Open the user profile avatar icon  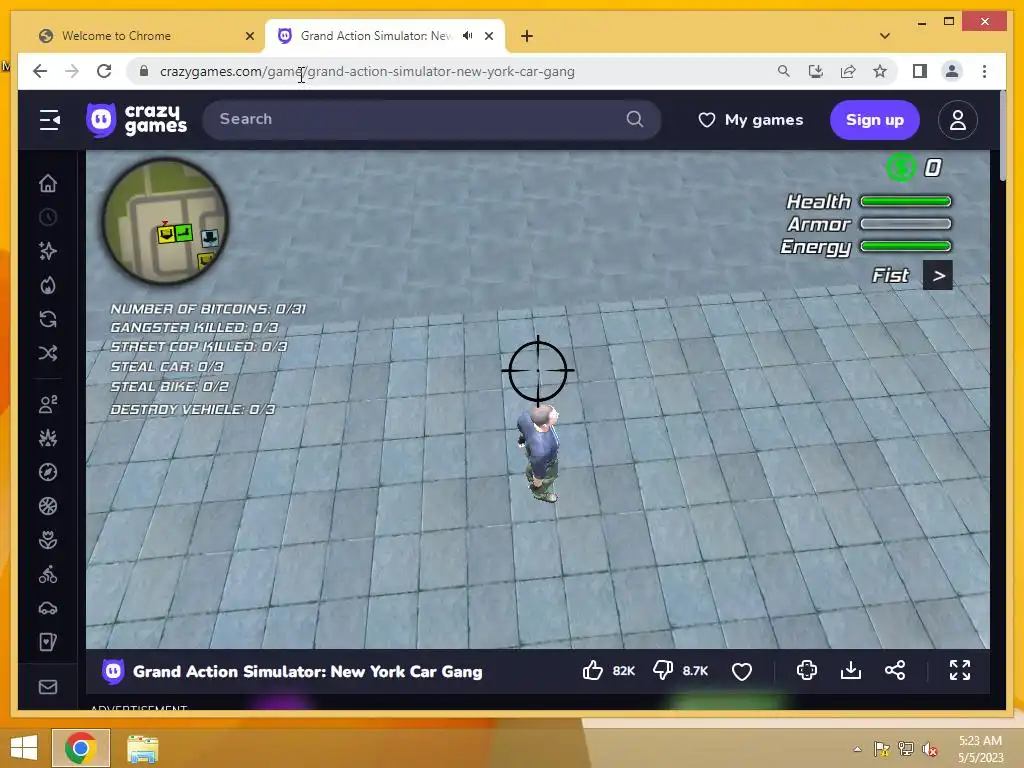pos(957,120)
